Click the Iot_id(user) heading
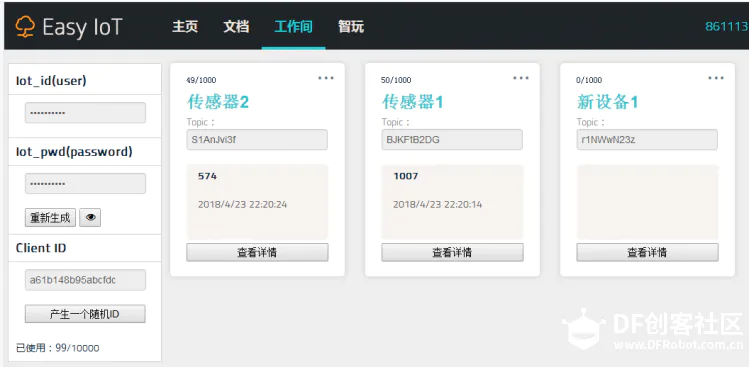Screen dimensions: 749x367 [x=51, y=81]
